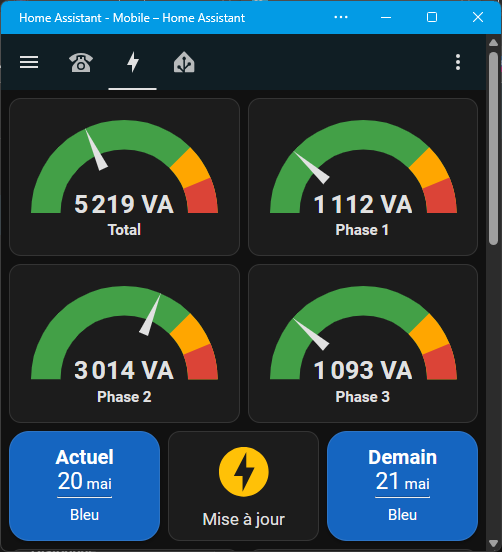Open the home network tab icon
The height and width of the screenshot is (552, 502).
(x=184, y=62)
